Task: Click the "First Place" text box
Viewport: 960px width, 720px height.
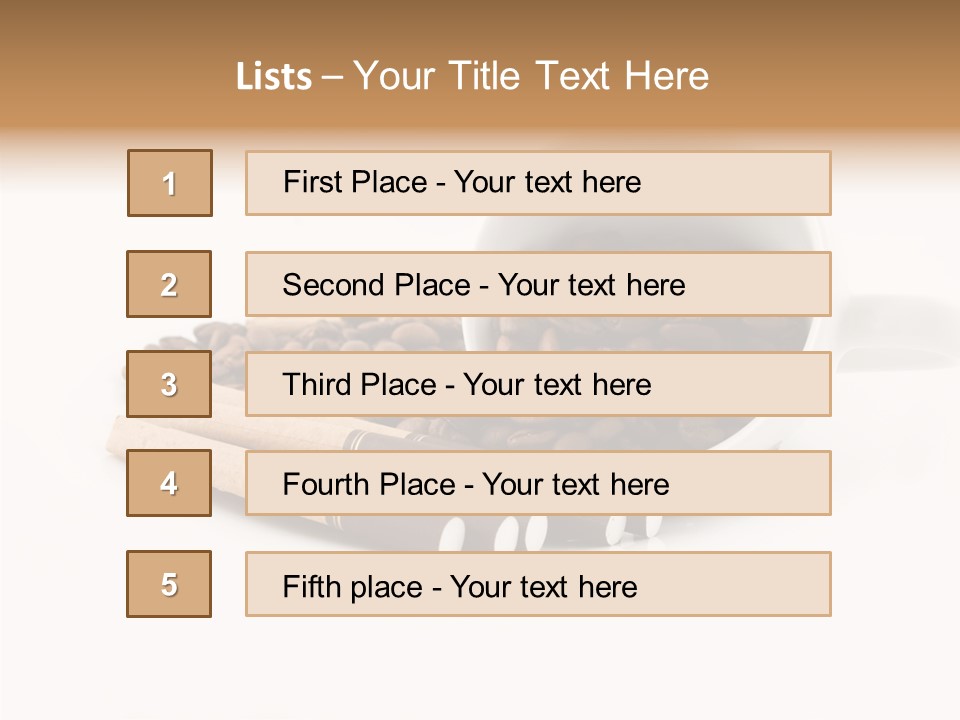Action: point(537,183)
